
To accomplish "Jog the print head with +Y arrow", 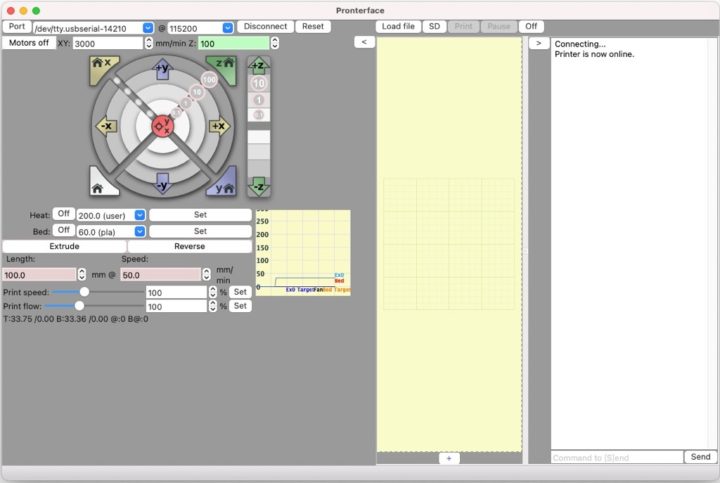I will pyautogui.click(x=162, y=70).
